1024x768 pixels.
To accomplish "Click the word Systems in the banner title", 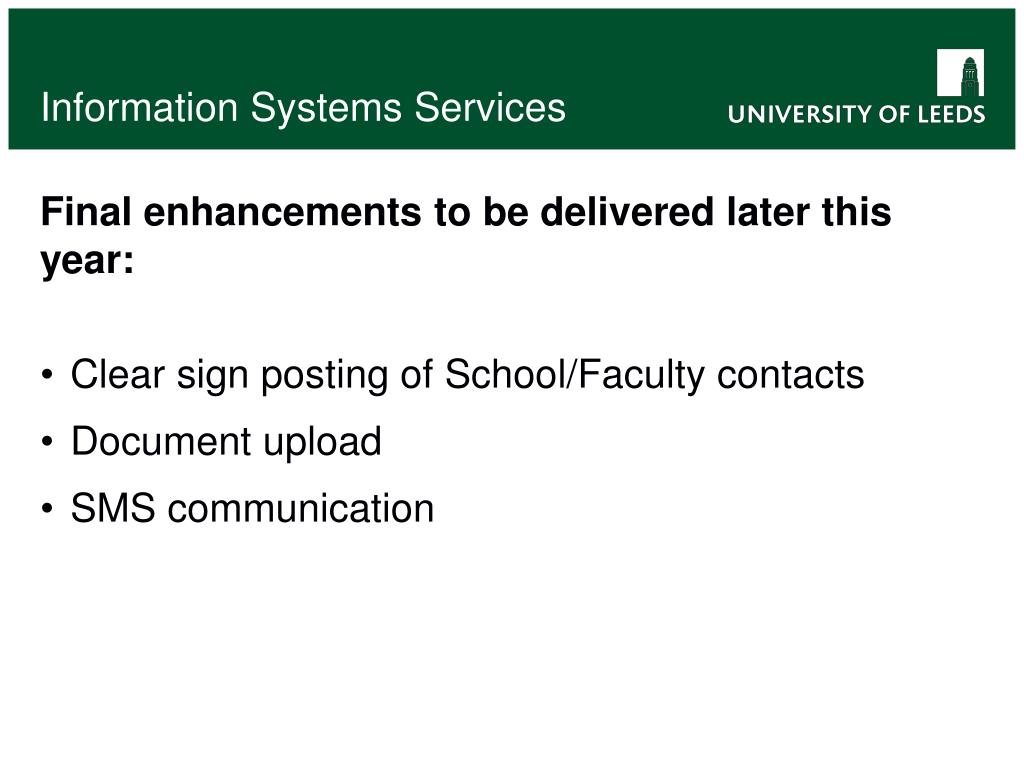I will point(326,108).
